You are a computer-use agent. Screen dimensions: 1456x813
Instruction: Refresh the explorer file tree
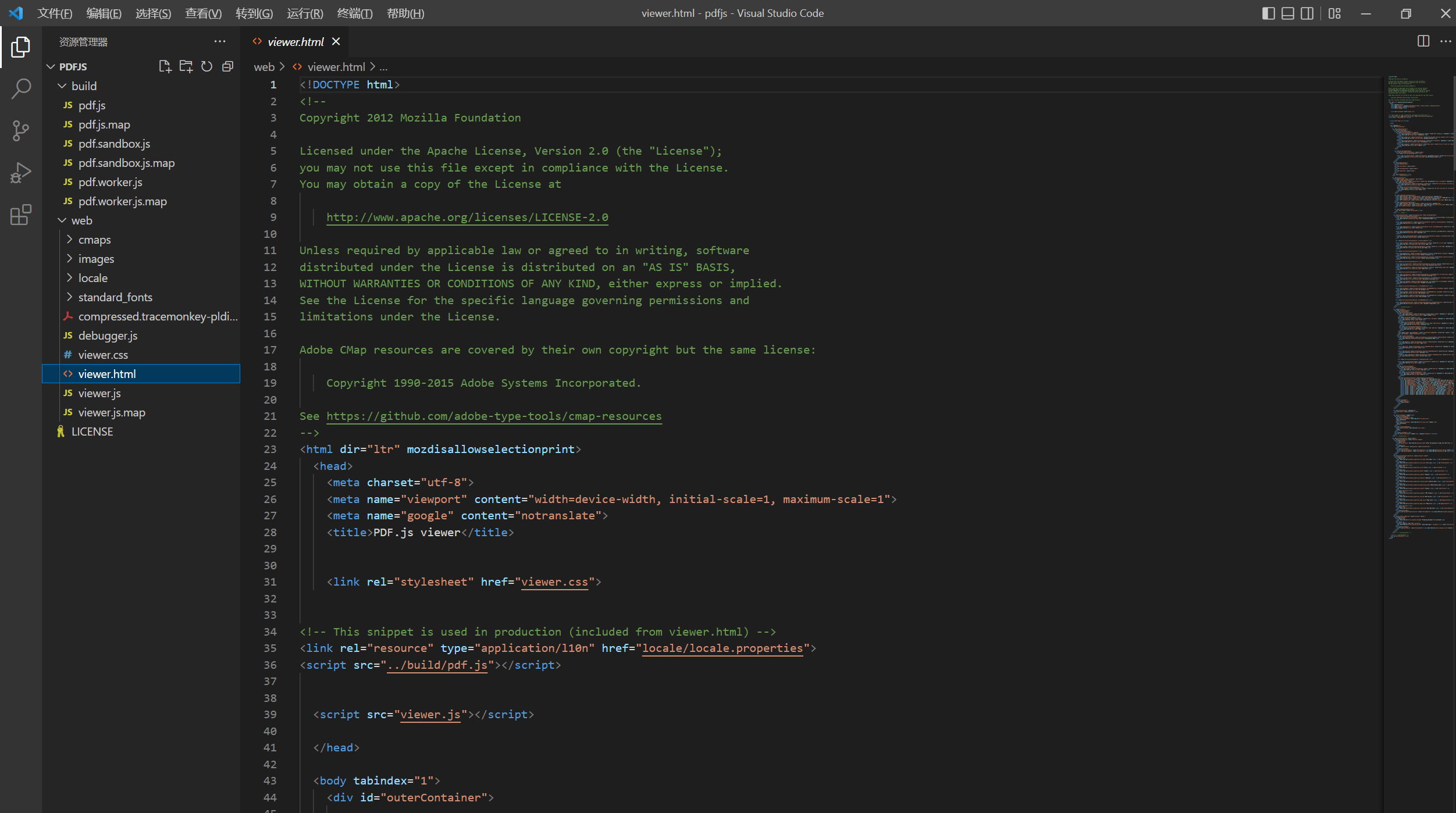207,66
